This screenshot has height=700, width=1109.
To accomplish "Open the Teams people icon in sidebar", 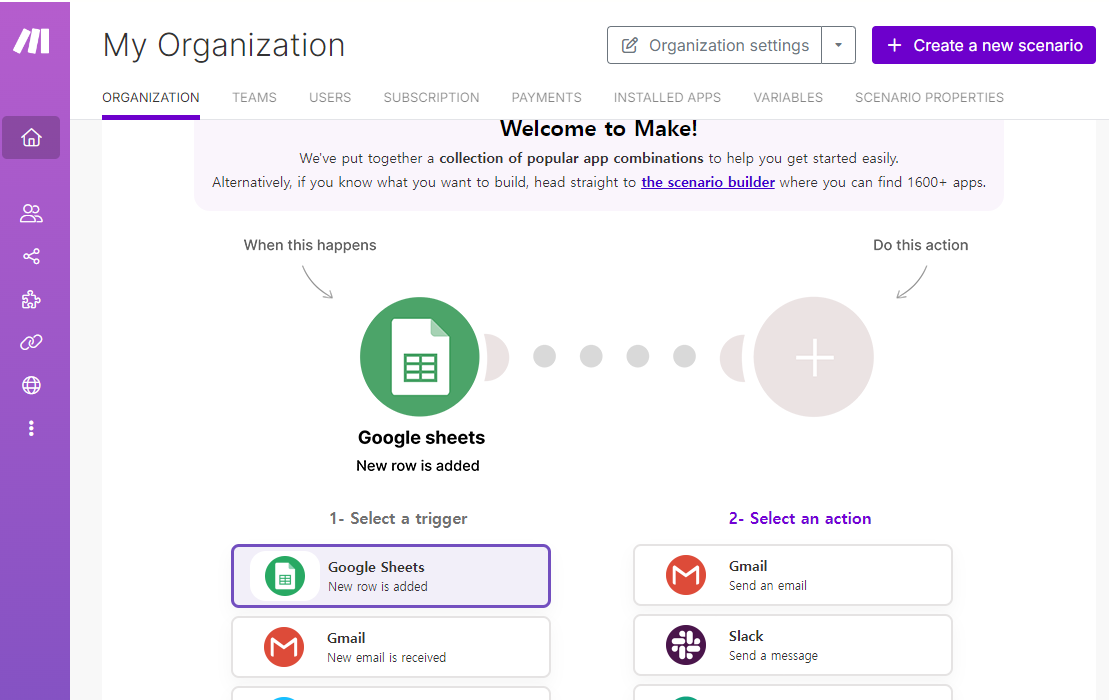I will pyautogui.click(x=31, y=214).
